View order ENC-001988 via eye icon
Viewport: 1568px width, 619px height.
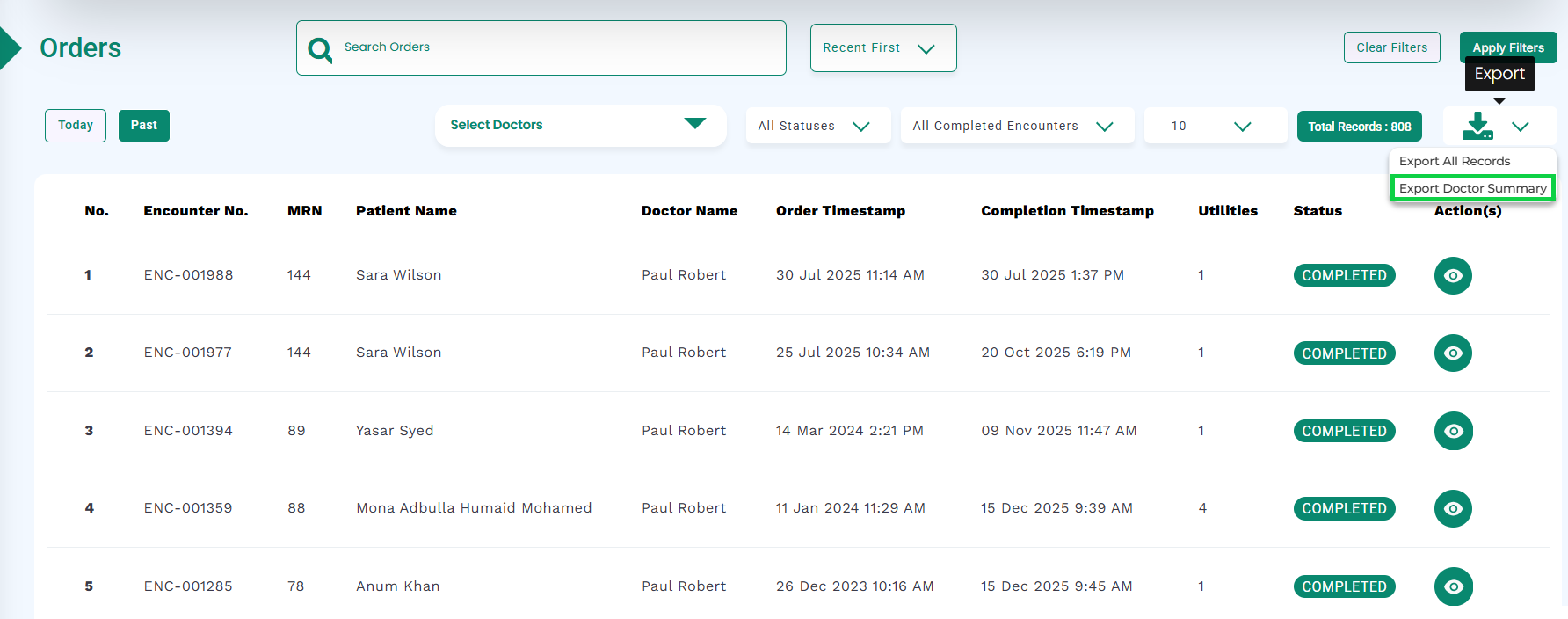1453,275
